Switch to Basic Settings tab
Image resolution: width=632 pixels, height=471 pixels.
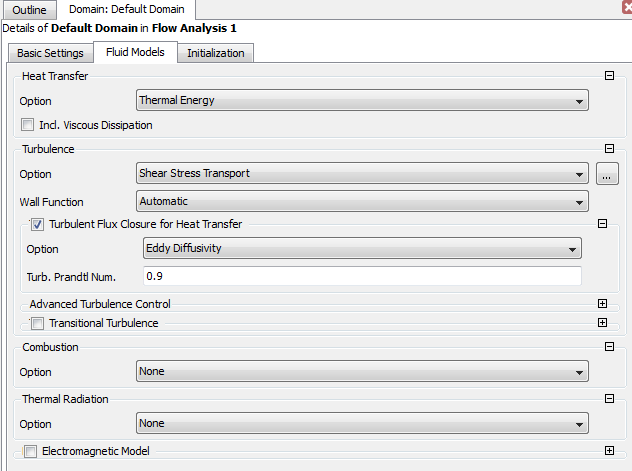(50, 53)
